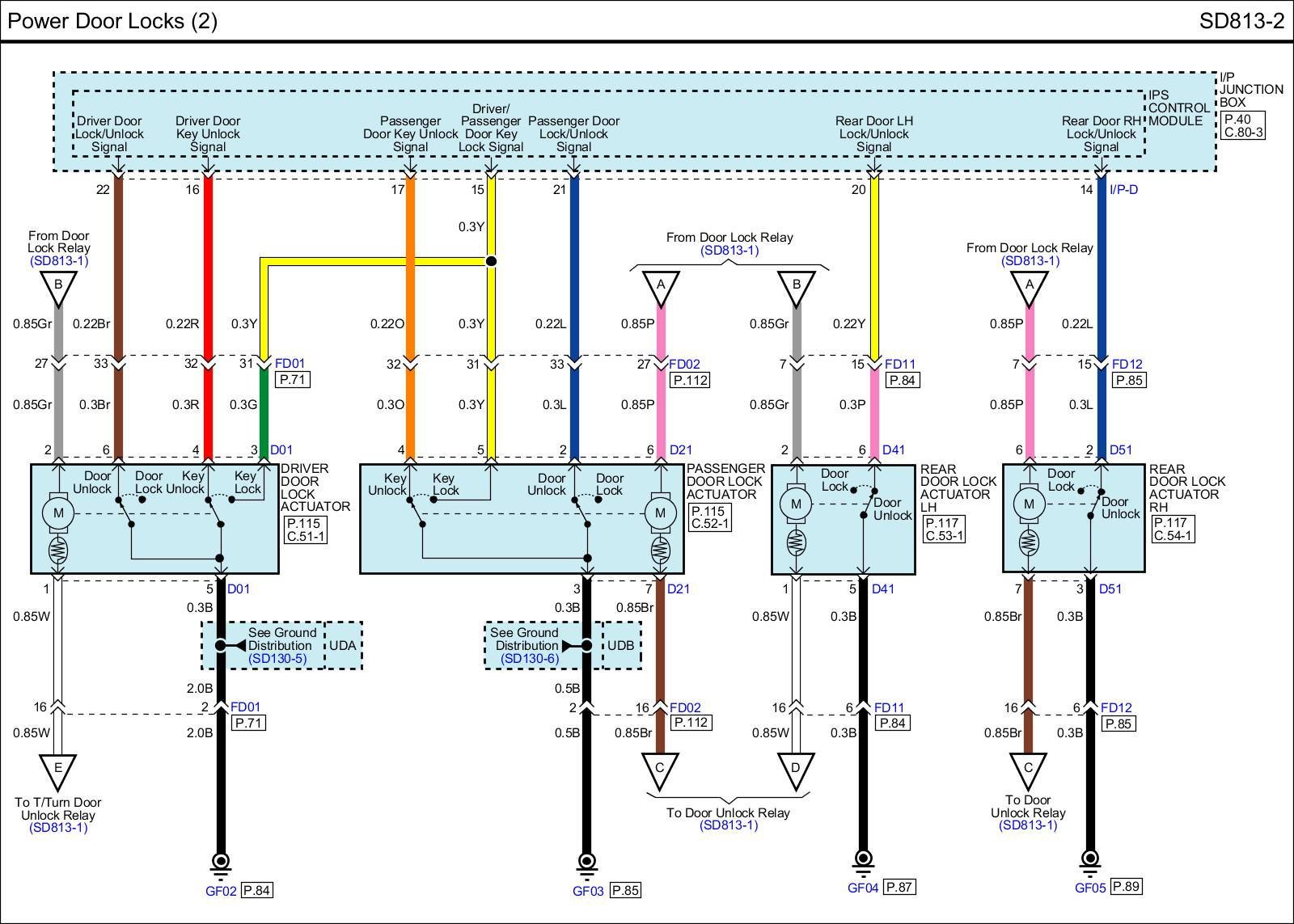Click the splice dot on the yellow 0.3Y wire
The width and height of the screenshot is (1294, 924).
[x=490, y=261]
